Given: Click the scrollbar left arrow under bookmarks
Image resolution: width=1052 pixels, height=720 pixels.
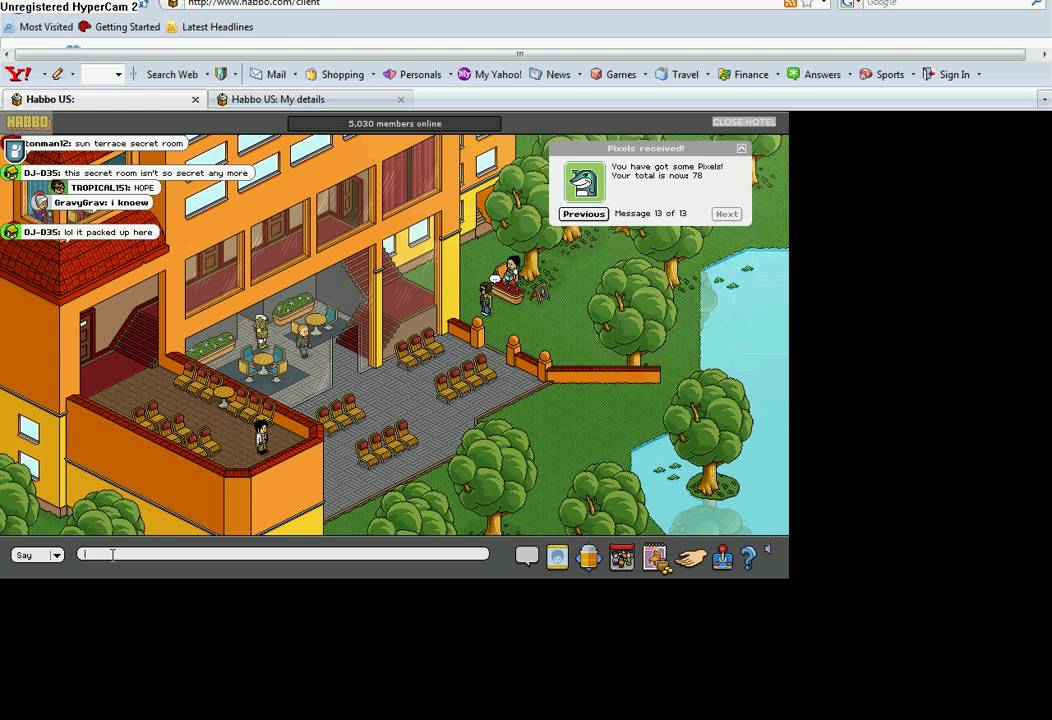Looking at the screenshot, I should click(6, 54).
